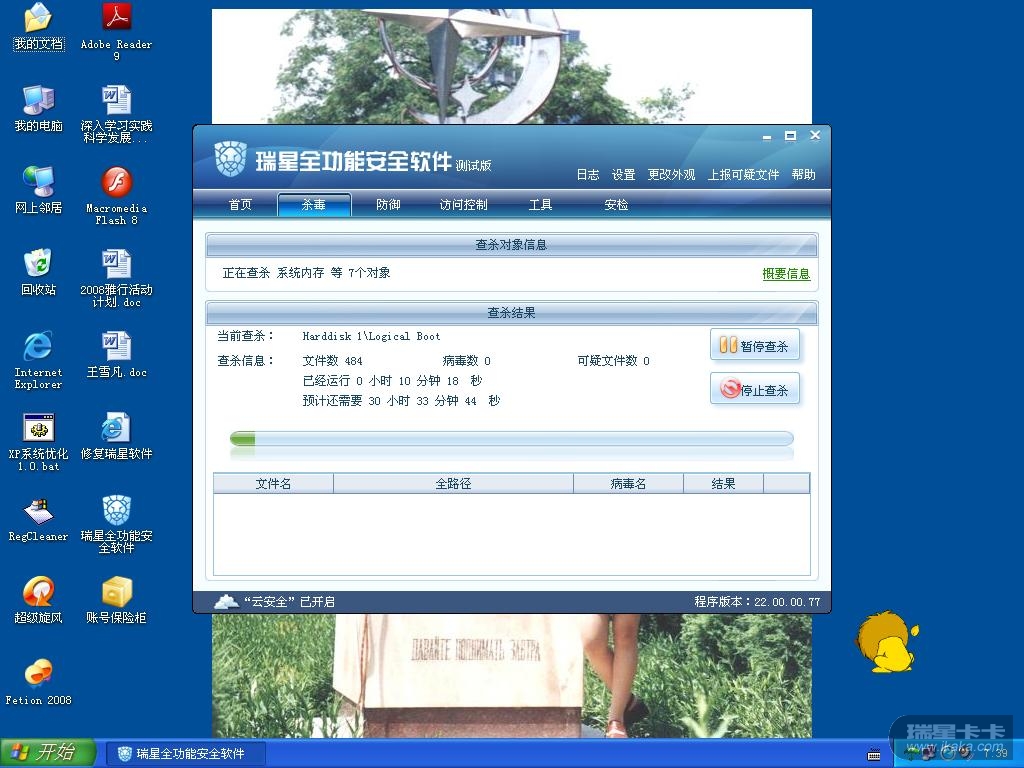
Task: Close the Rising security window
Action: click(x=815, y=135)
